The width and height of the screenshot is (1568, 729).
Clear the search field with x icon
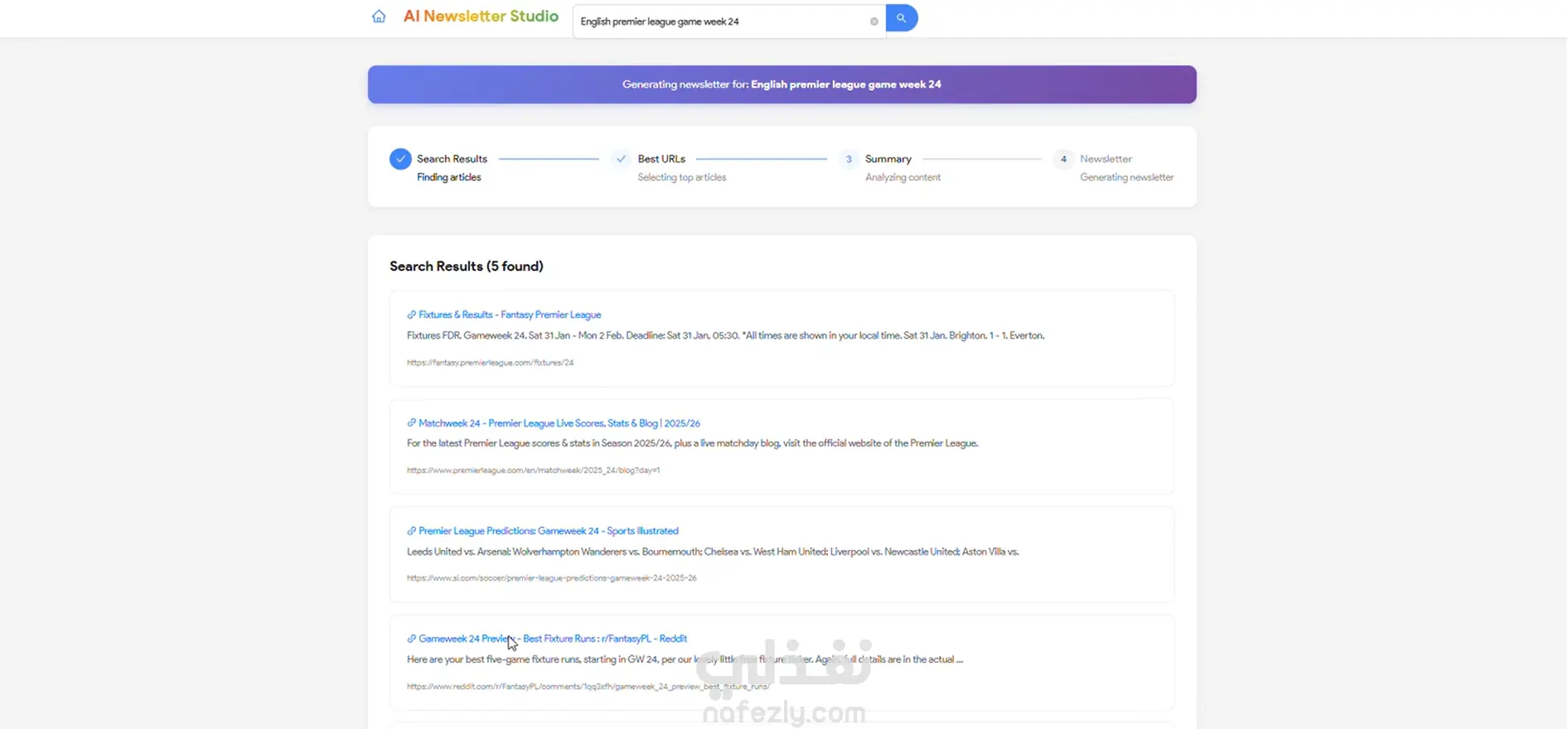click(874, 22)
